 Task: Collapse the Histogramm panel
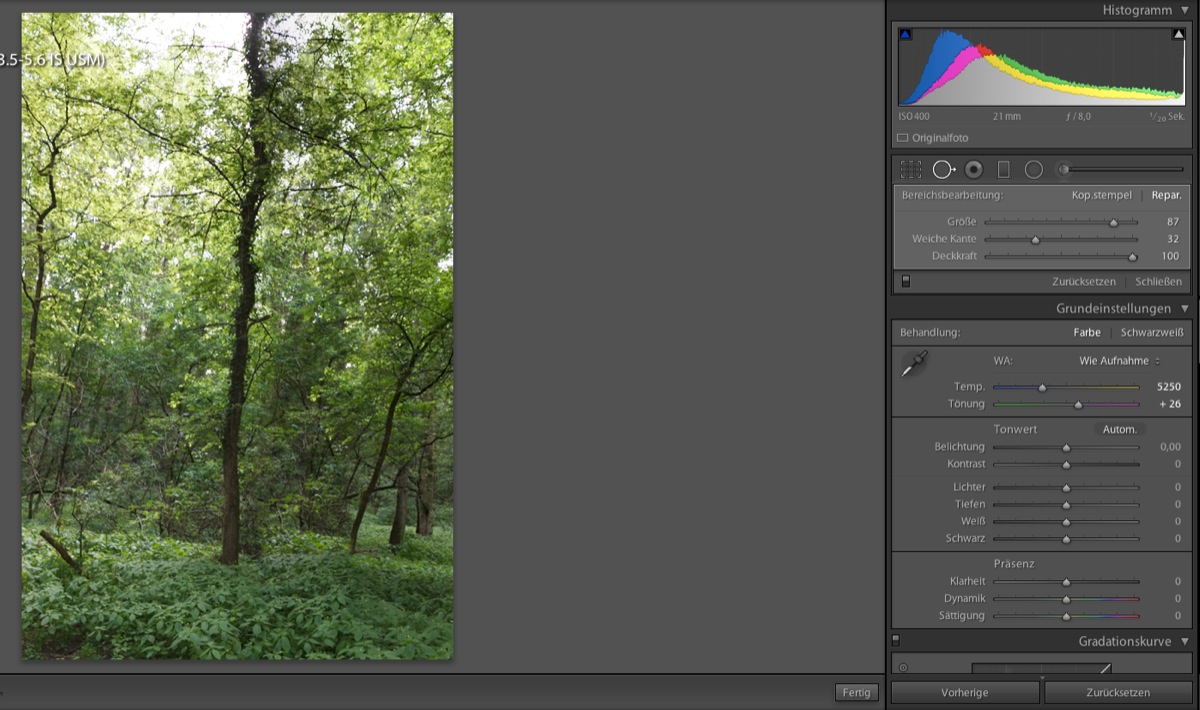[x=1185, y=10]
